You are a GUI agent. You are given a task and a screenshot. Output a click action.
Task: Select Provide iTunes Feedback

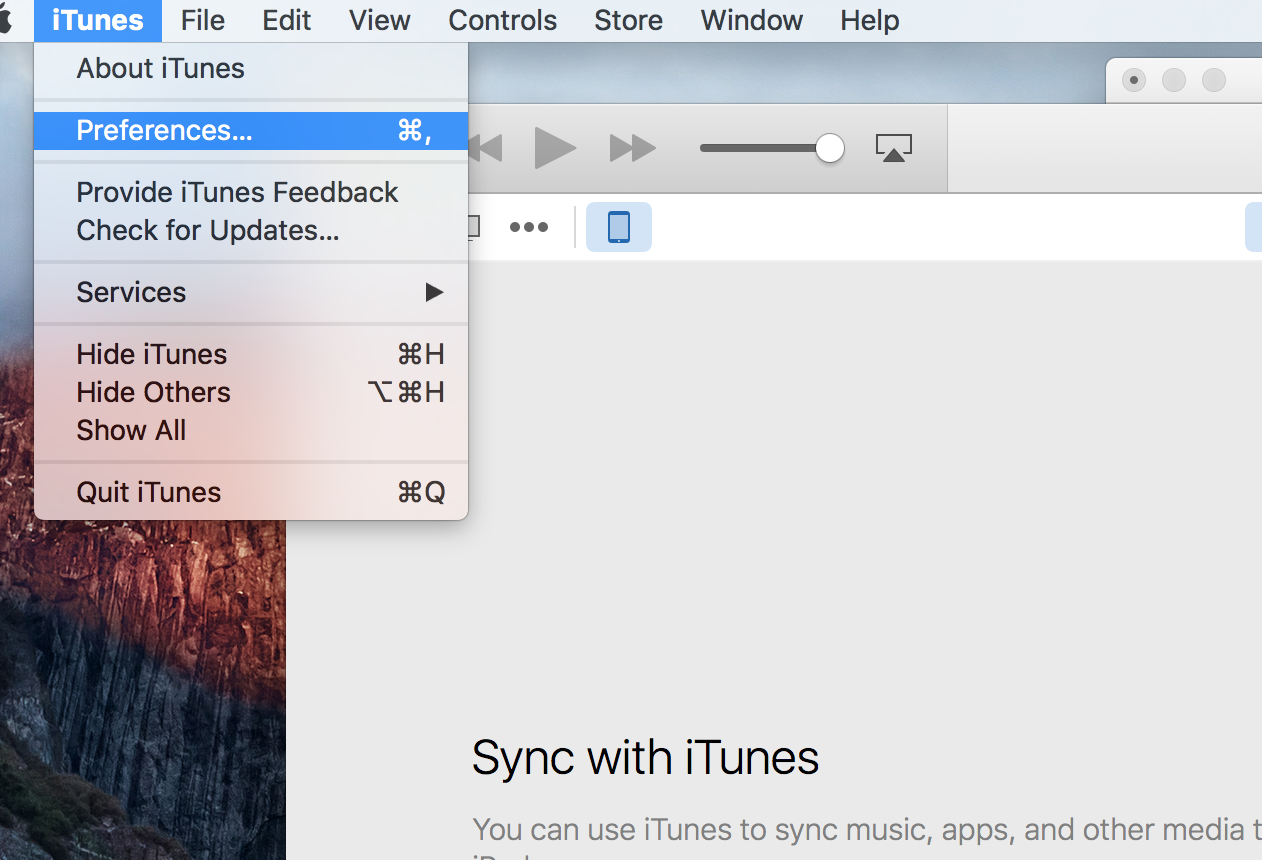click(x=251, y=192)
